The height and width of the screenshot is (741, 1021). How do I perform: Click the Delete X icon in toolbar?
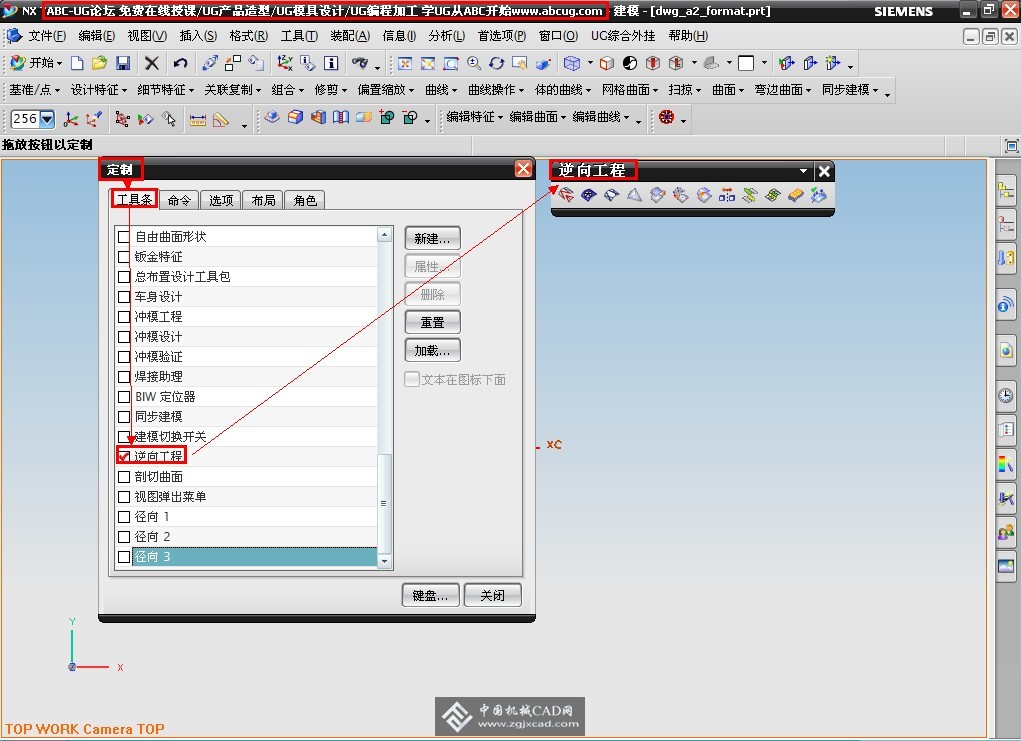pyautogui.click(x=152, y=63)
